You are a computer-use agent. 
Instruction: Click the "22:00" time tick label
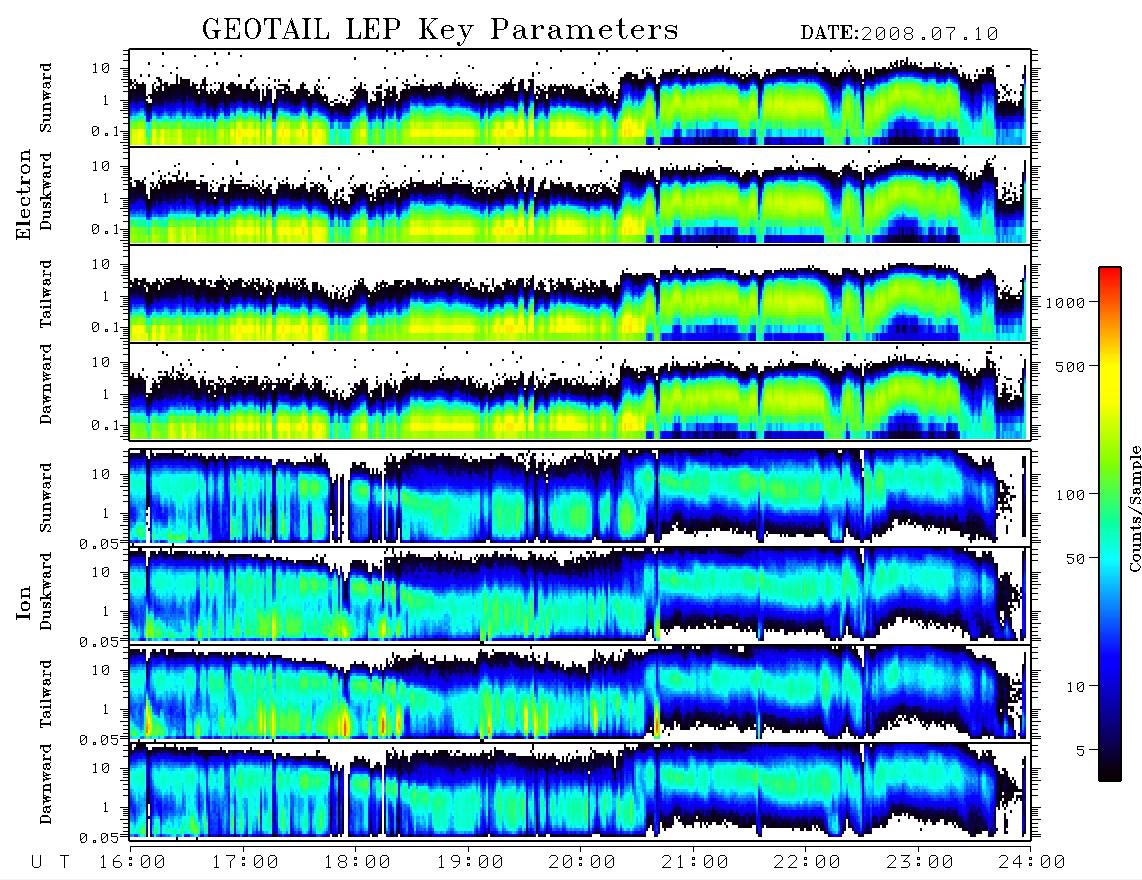pos(808,862)
